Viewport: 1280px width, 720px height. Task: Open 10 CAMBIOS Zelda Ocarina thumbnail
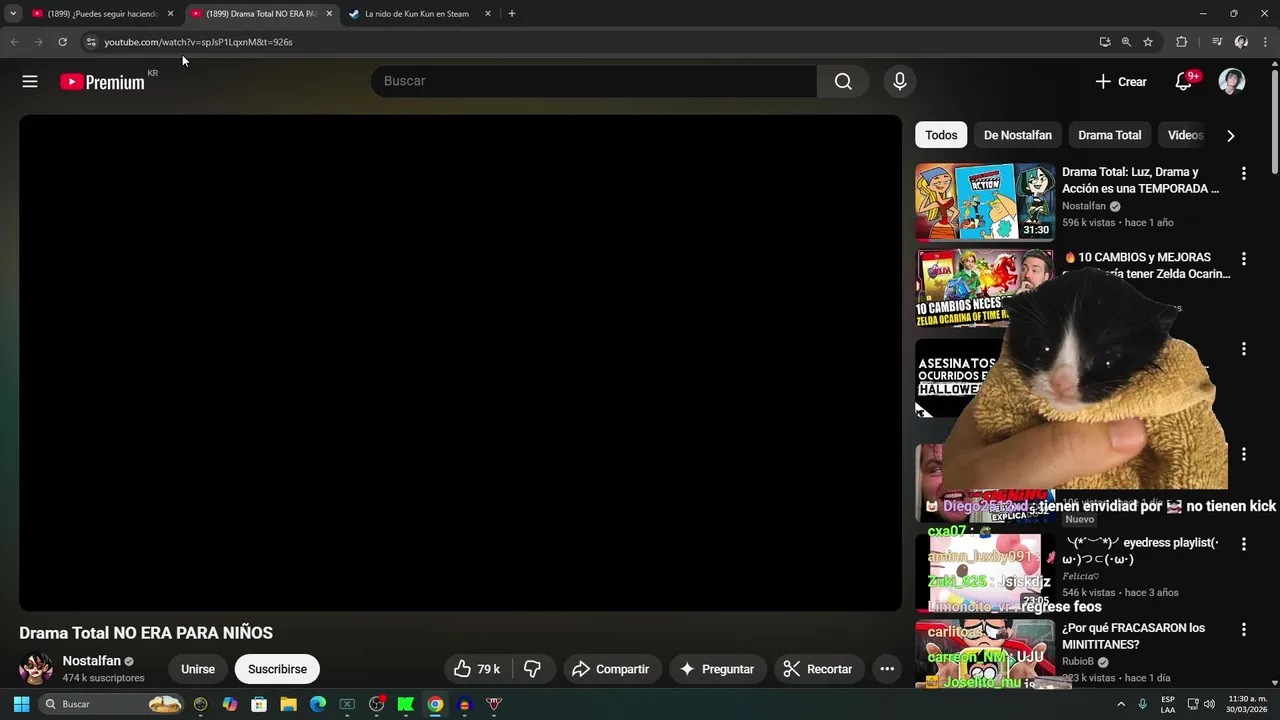coord(985,288)
